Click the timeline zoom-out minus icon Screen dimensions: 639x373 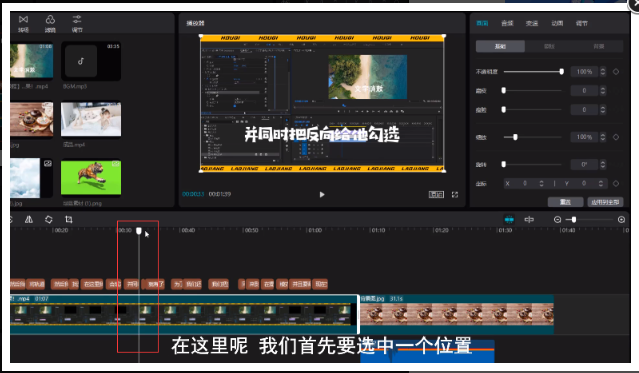point(557,219)
